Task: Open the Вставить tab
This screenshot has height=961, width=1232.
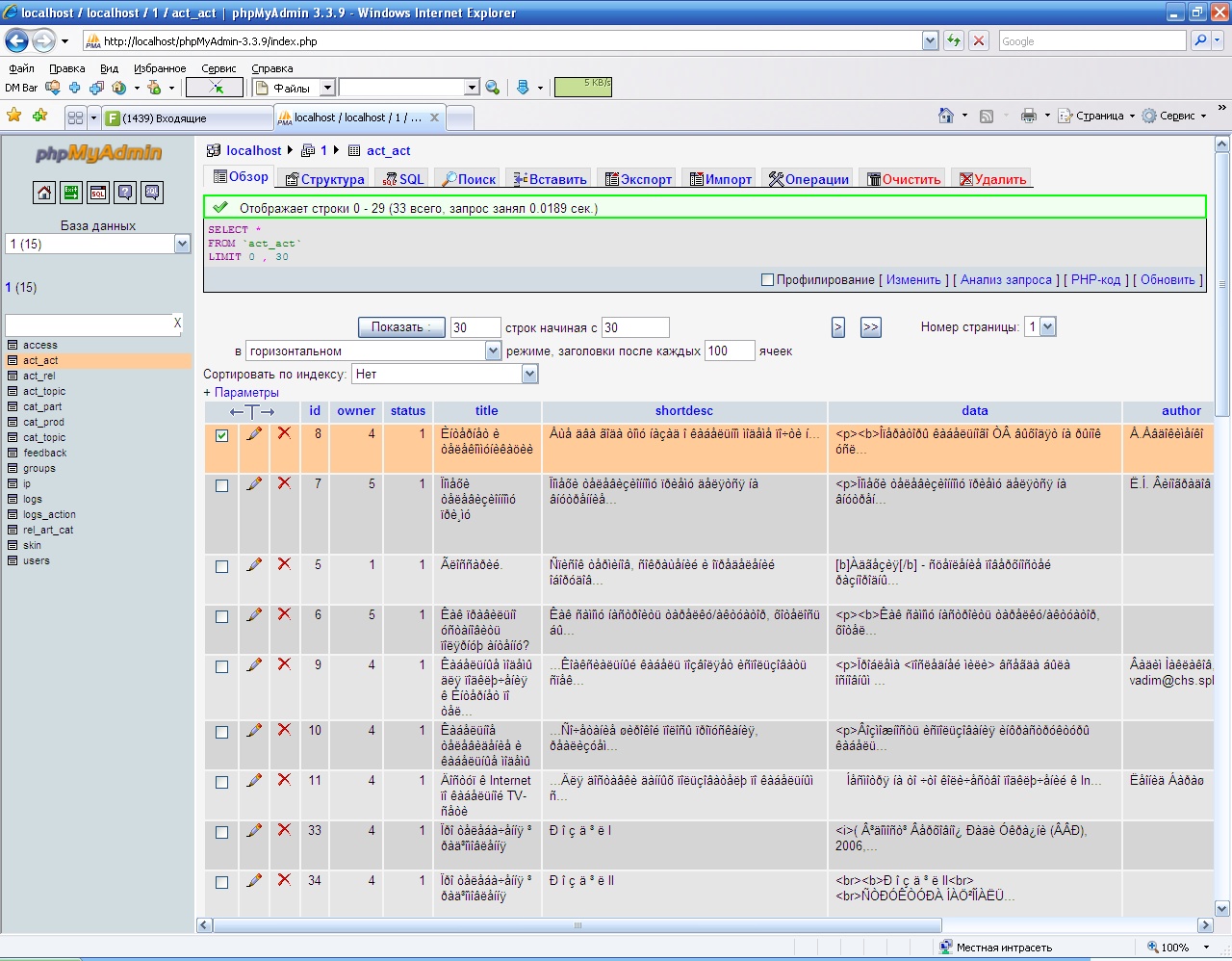Action: click(x=550, y=179)
